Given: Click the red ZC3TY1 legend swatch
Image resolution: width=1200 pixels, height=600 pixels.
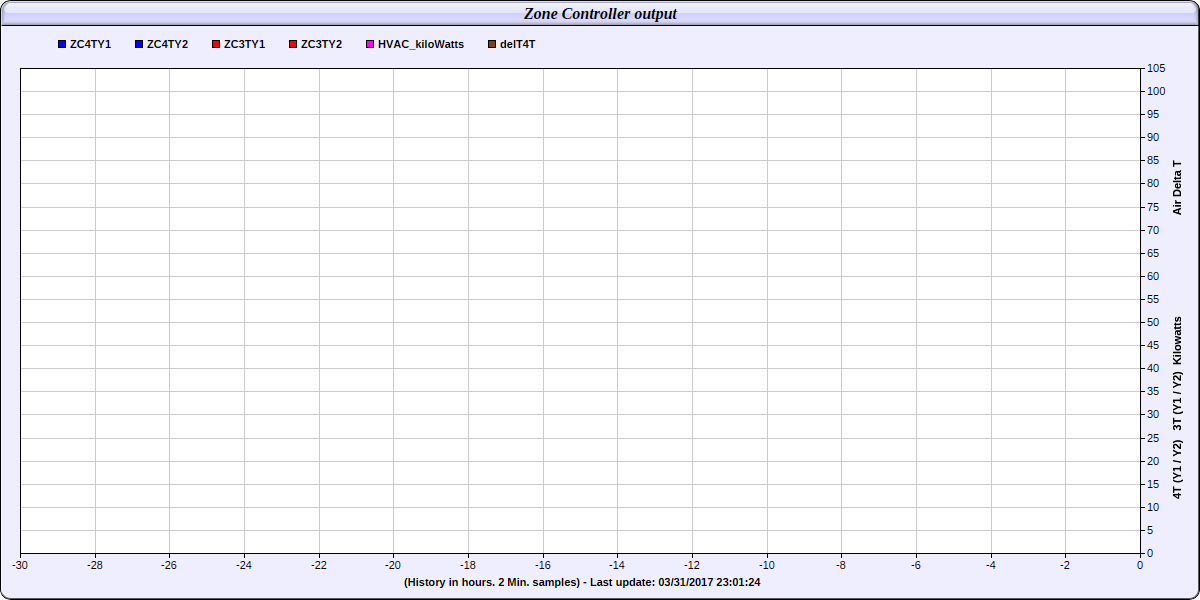Looking at the screenshot, I should coord(215,45).
